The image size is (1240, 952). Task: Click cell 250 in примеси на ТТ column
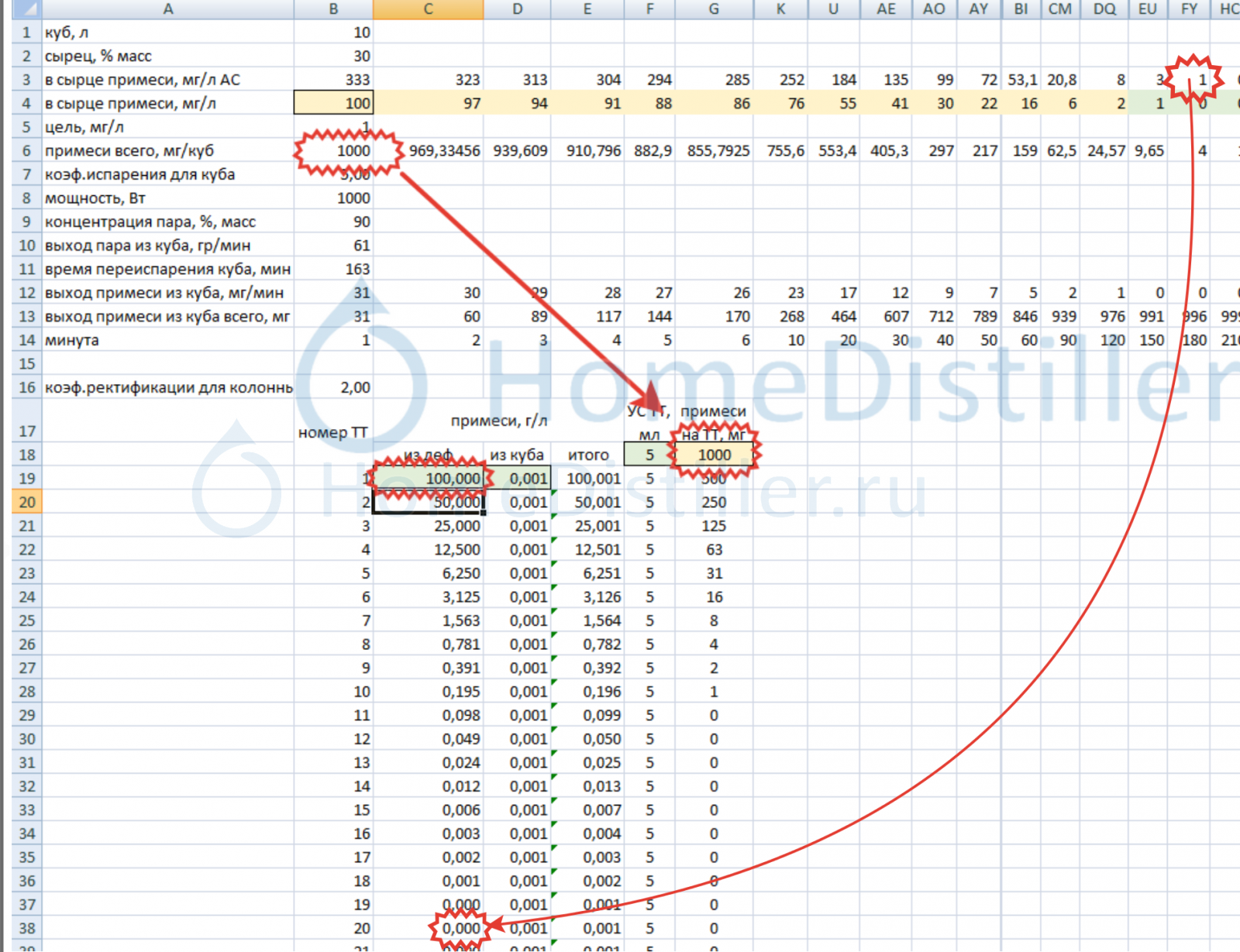714,502
